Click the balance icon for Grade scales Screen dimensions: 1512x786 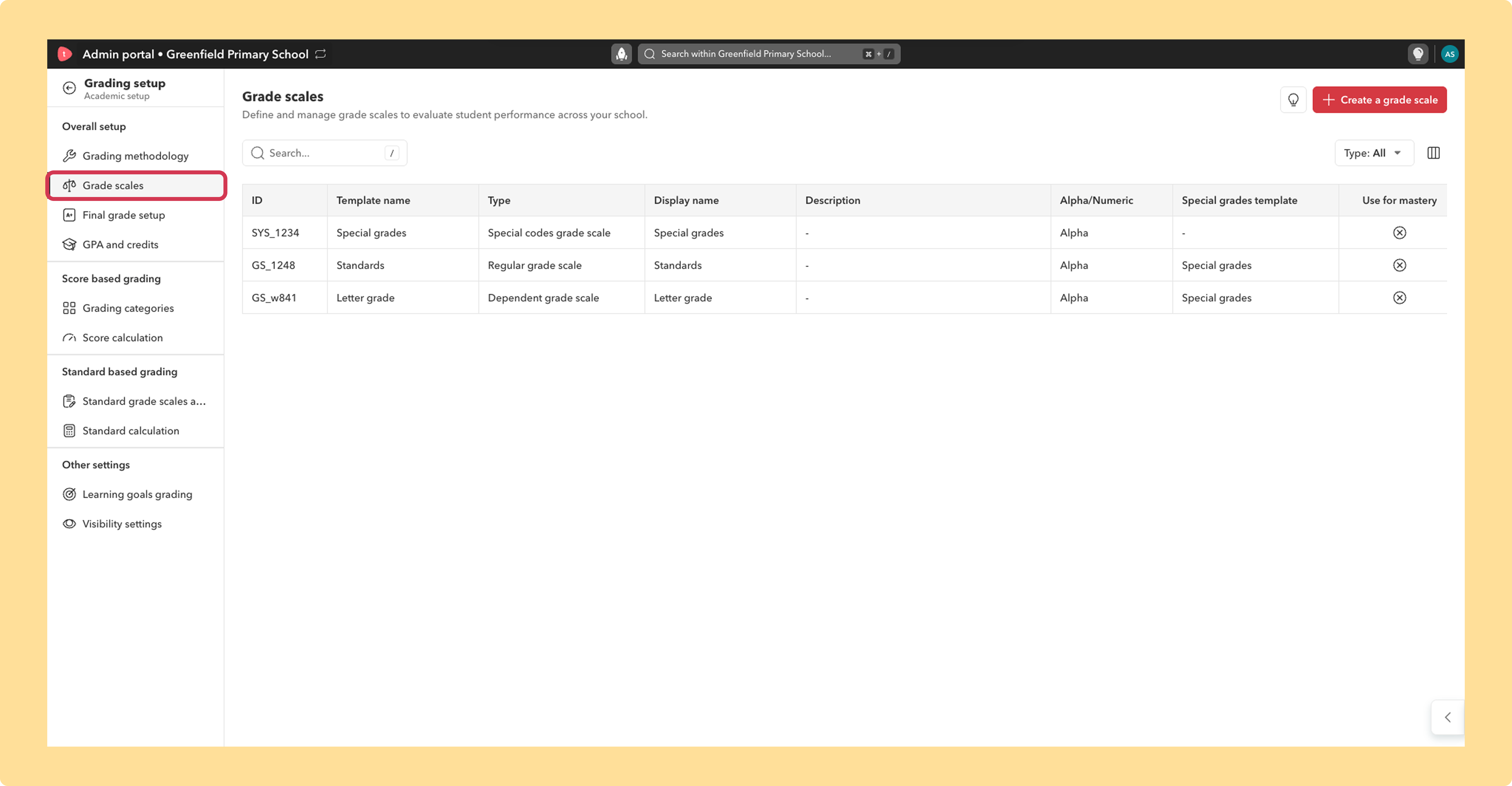[69, 186]
